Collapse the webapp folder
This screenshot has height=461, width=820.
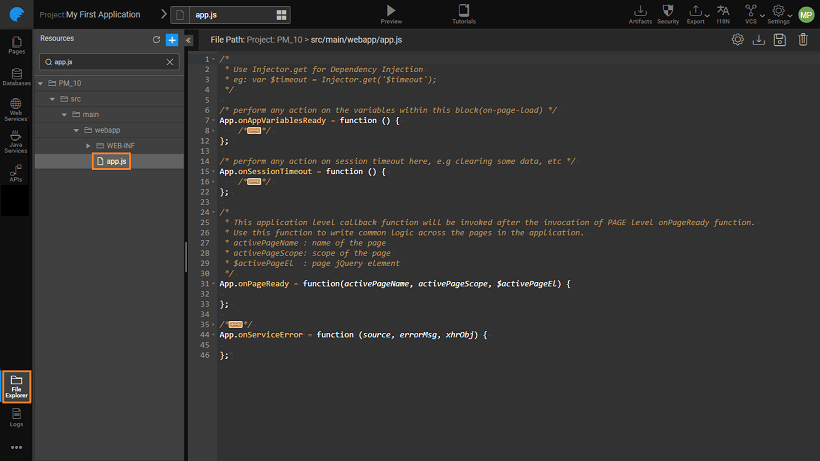(75, 130)
